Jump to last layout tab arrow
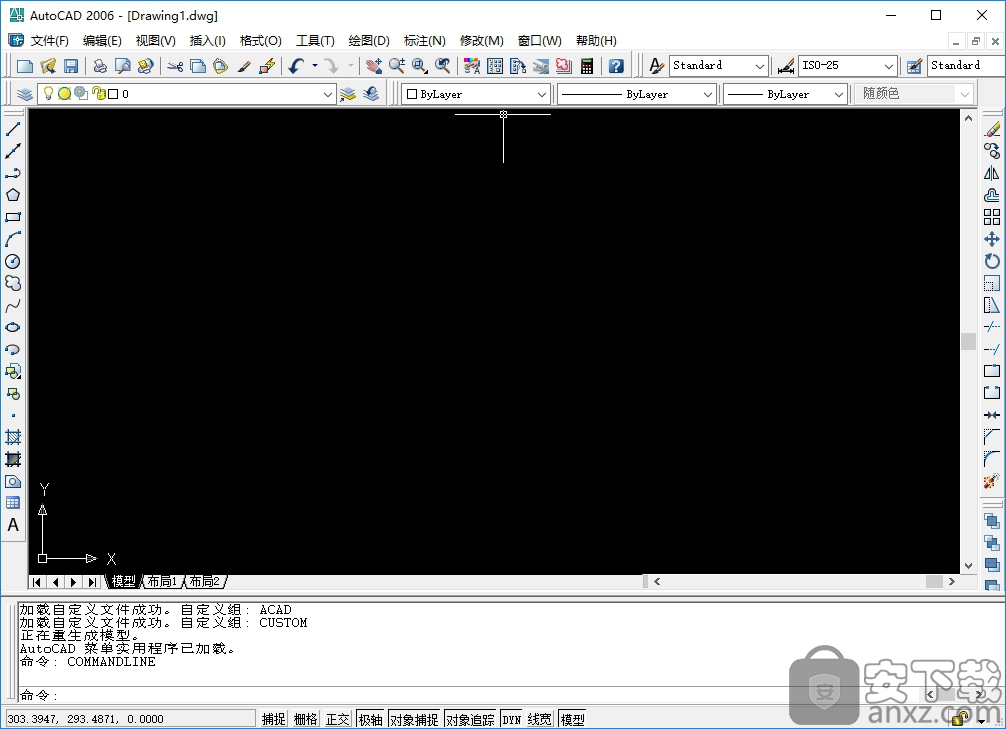 92,582
